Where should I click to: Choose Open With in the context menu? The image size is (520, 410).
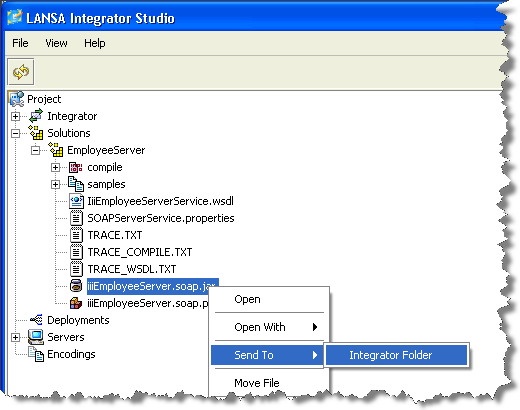click(260, 327)
